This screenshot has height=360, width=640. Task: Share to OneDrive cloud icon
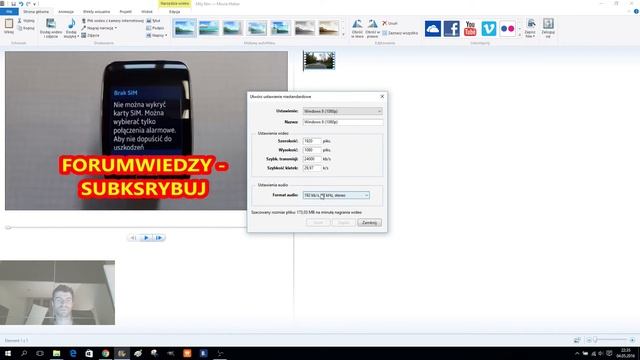pos(433,29)
